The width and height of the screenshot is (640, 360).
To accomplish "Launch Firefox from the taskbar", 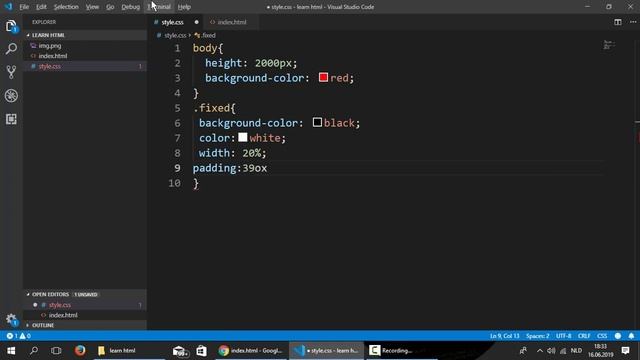I will [x=80, y=351].
